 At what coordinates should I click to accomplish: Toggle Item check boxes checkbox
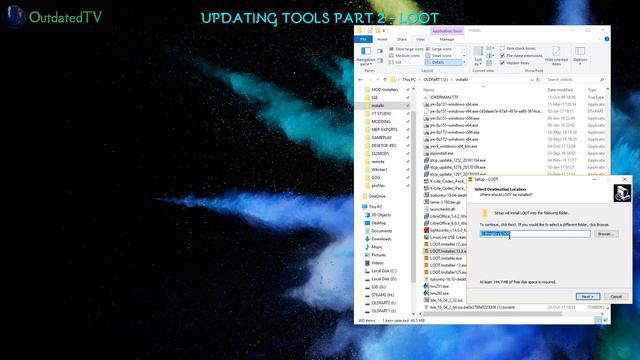pyautogui.click(x=502, y=49)
